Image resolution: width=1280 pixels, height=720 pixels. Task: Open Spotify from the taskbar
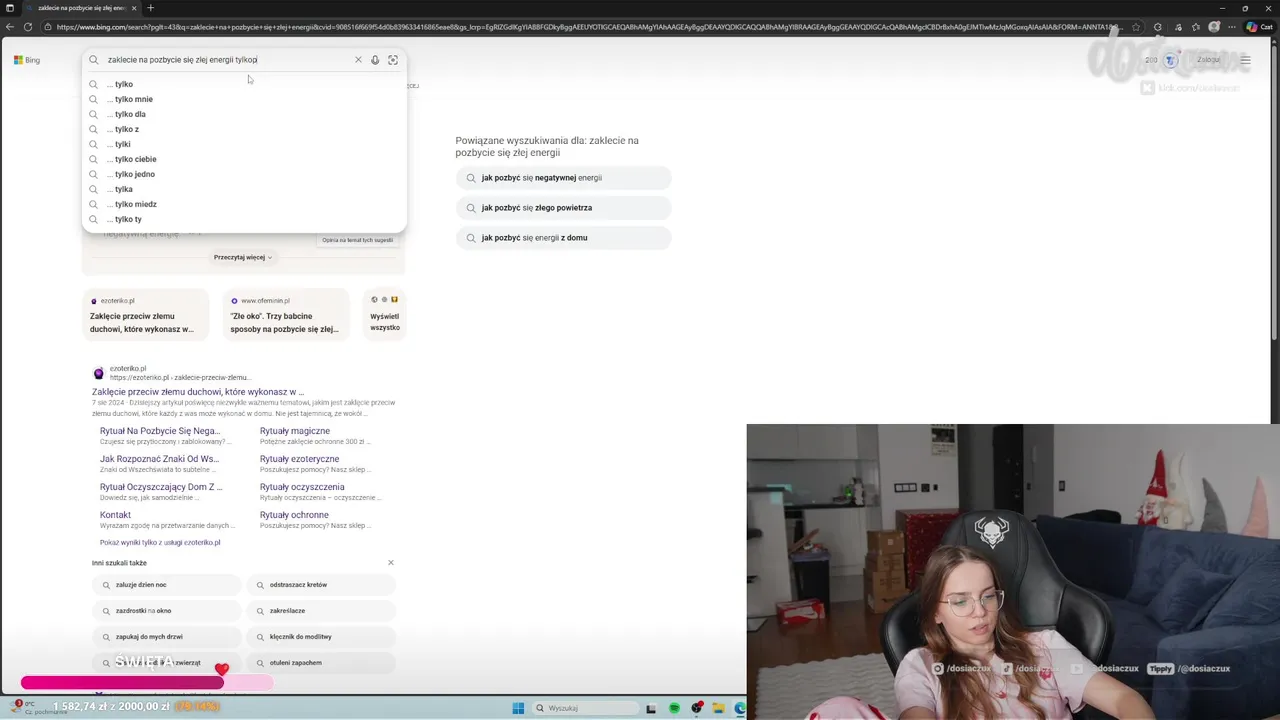tap(675, 708)
